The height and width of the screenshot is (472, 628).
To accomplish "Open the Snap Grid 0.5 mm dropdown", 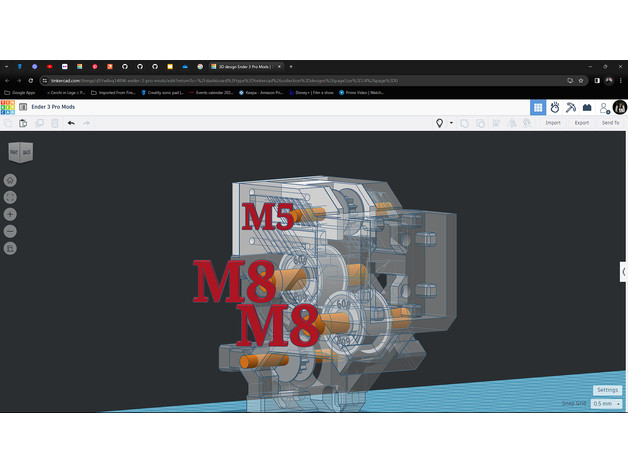I will pyautogui.click(x=606, y=403).
